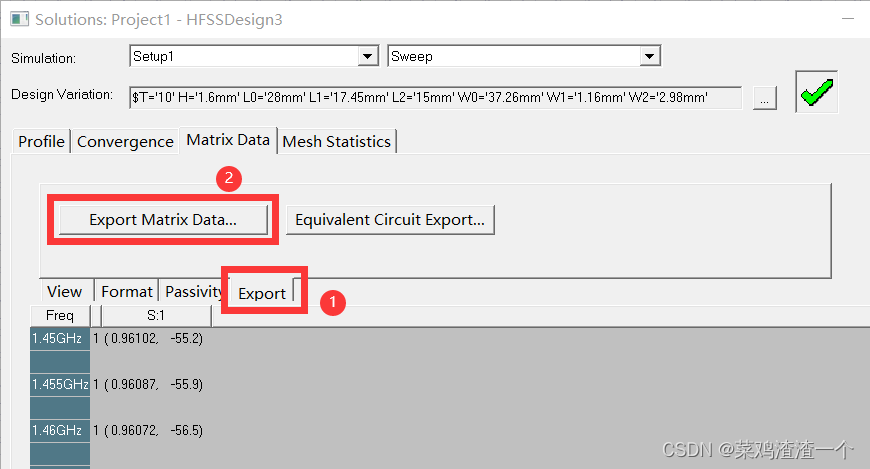Click the HFSS Solutions window title icon

pyautogui.click(x=19, y=19)
